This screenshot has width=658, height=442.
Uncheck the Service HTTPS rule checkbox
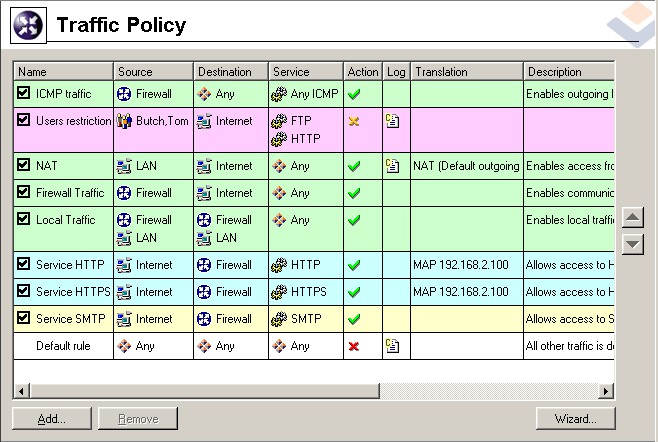point(24,290)
